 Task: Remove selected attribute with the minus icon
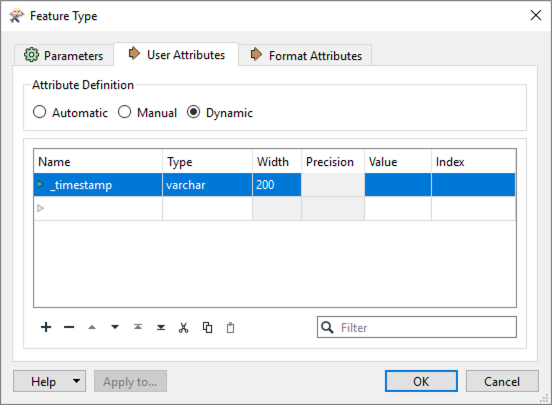coord(69,327)
